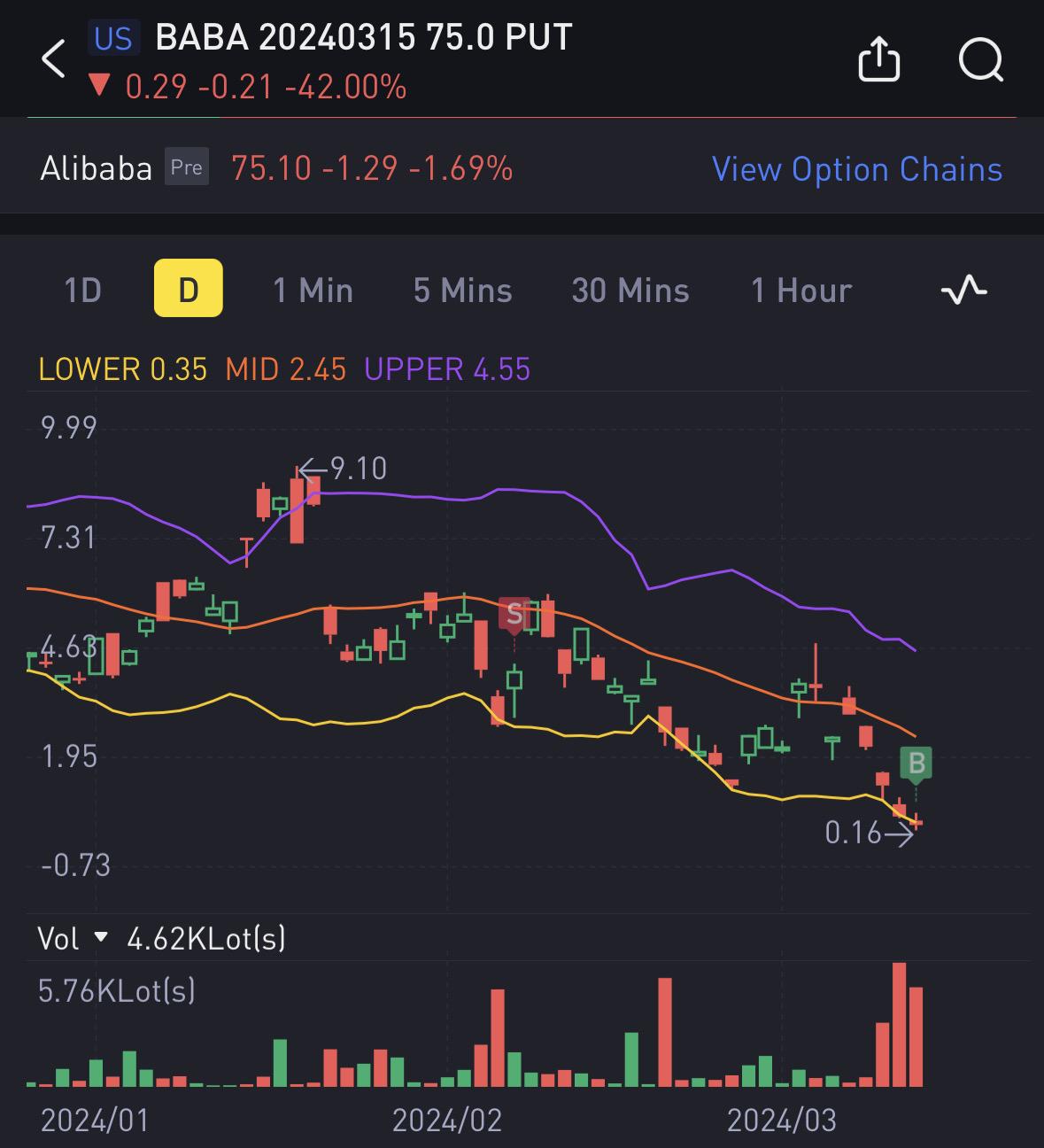The image size is (1044, 1148).
Task: Open search with the magnifier icon
Action: (x=981, y=59)
